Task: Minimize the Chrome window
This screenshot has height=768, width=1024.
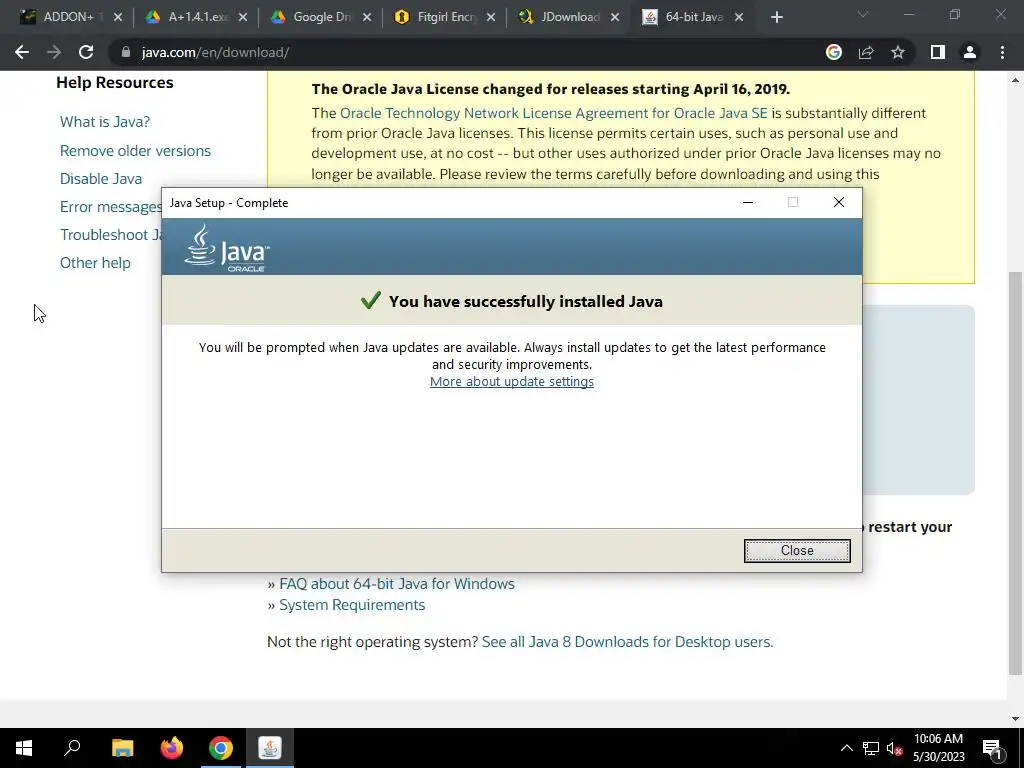Action: point(908,14)
